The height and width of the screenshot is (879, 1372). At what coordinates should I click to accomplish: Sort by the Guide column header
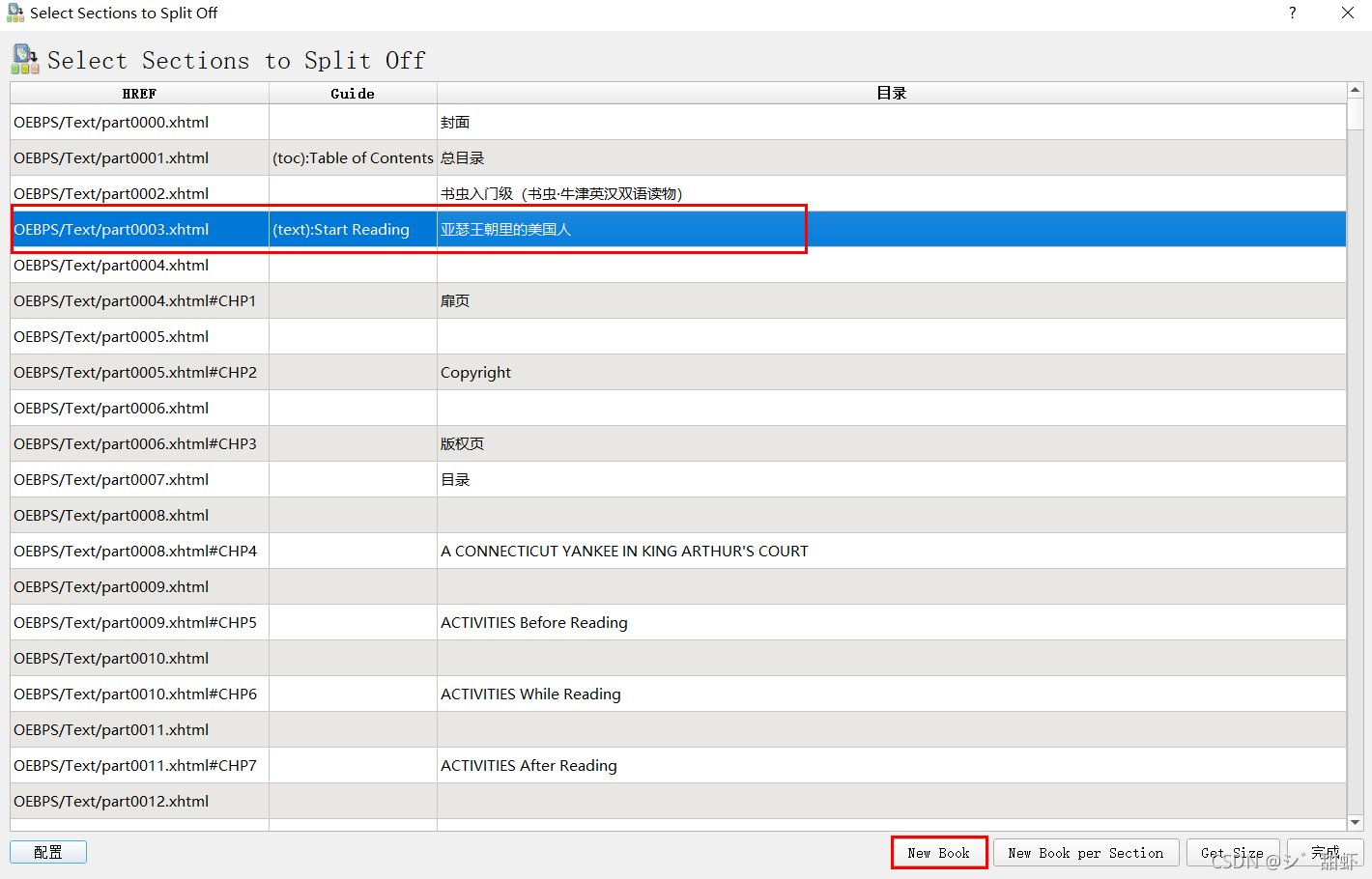(353, 93)
